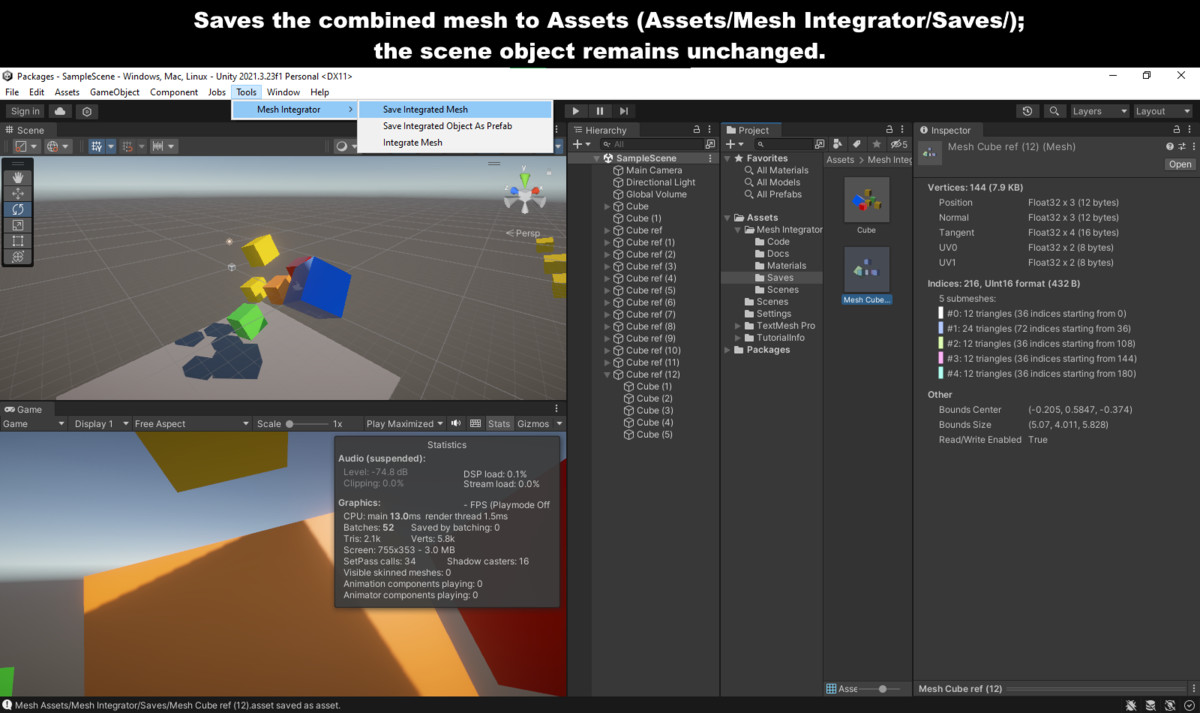Open the Play Maximized dropdown
Screen dimensions: 1200x713
click(x=404, y=424)
